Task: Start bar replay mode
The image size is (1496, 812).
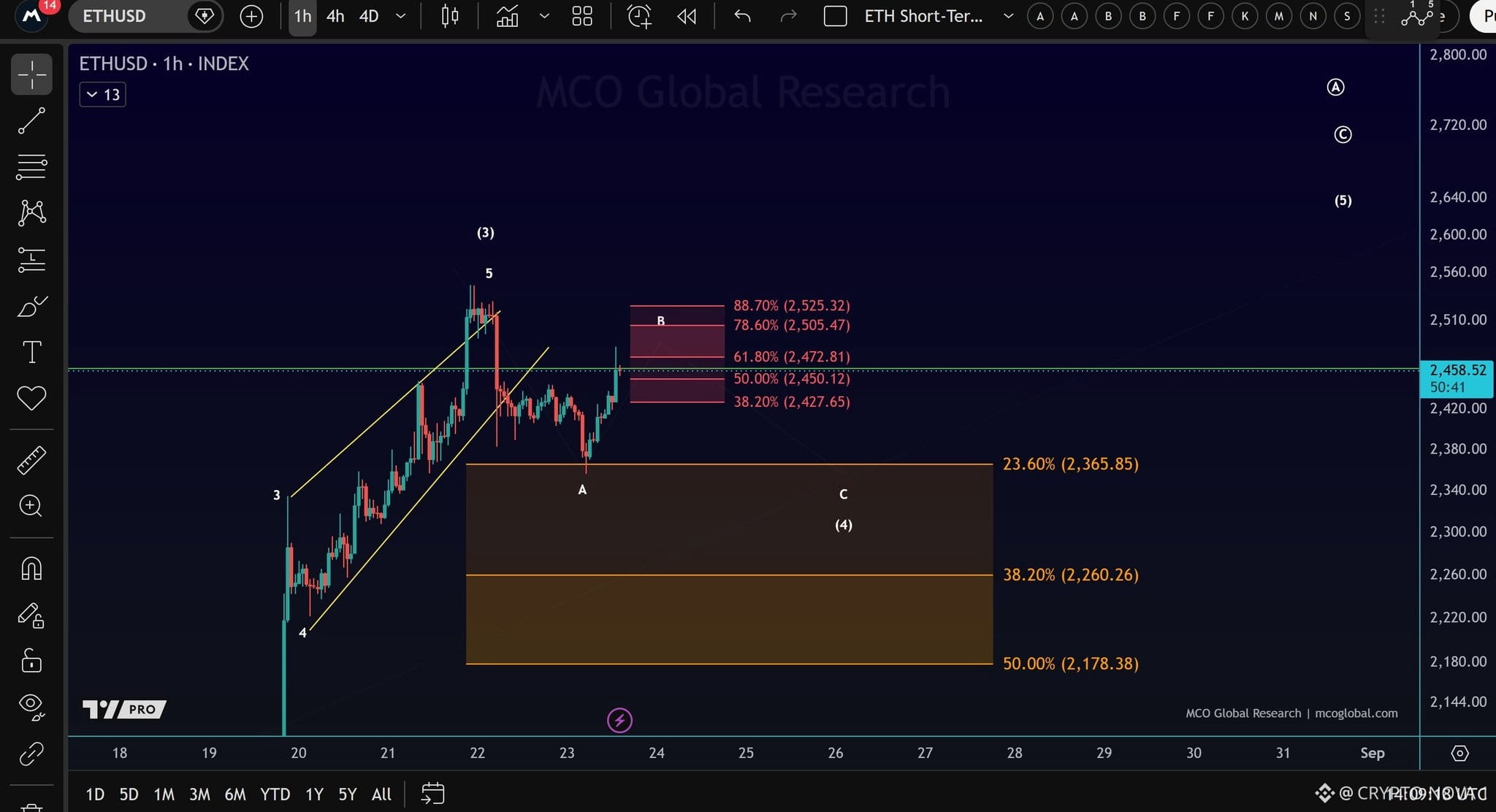Action: pyautogui.click(x=687, y=16)
